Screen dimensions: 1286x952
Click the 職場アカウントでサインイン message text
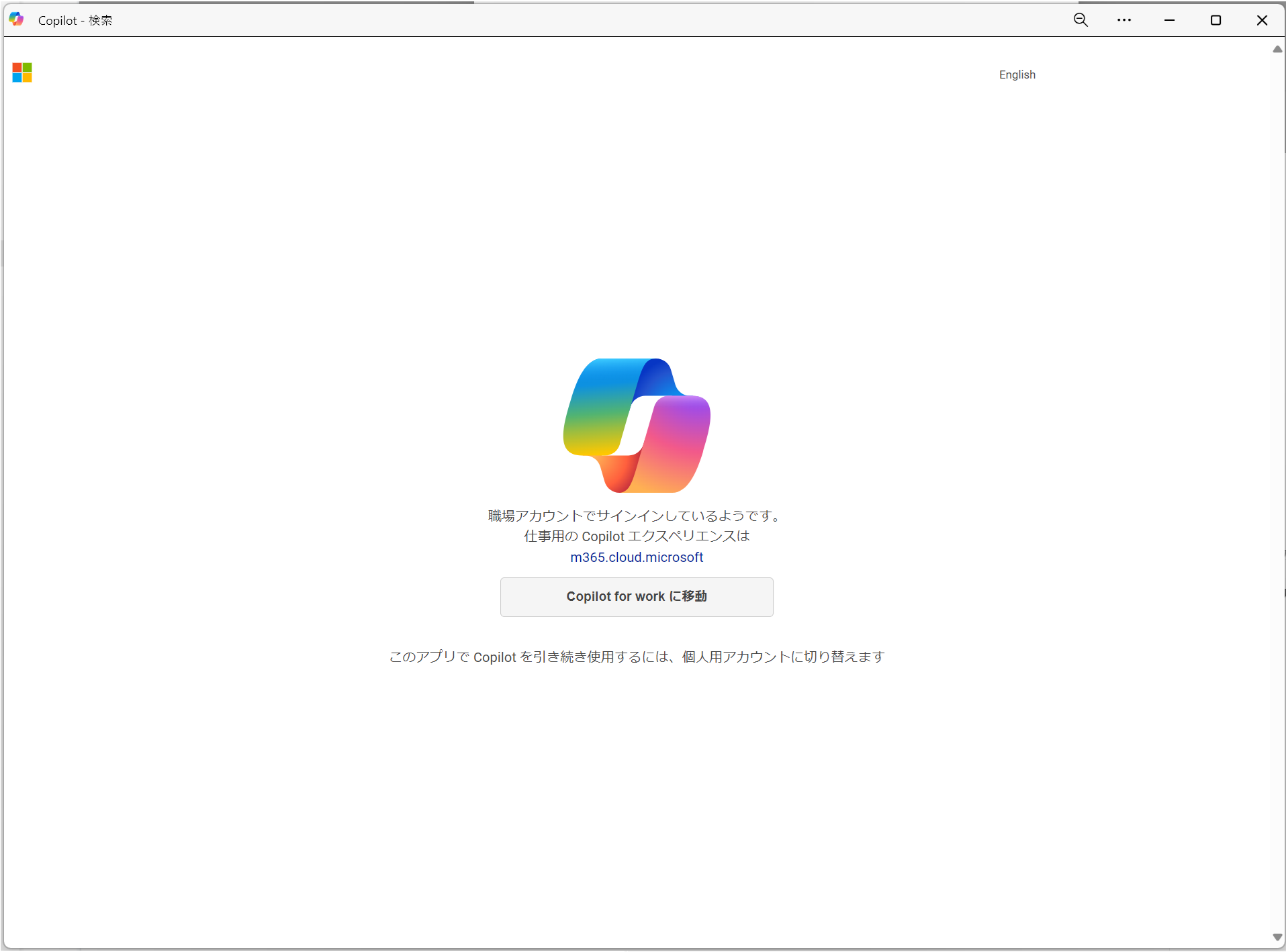tap(636, 516)
